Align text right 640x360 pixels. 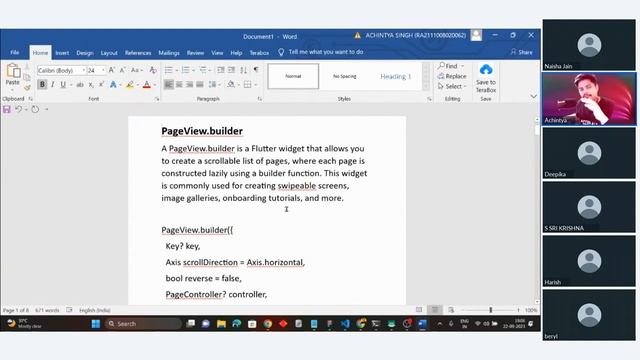189,84
